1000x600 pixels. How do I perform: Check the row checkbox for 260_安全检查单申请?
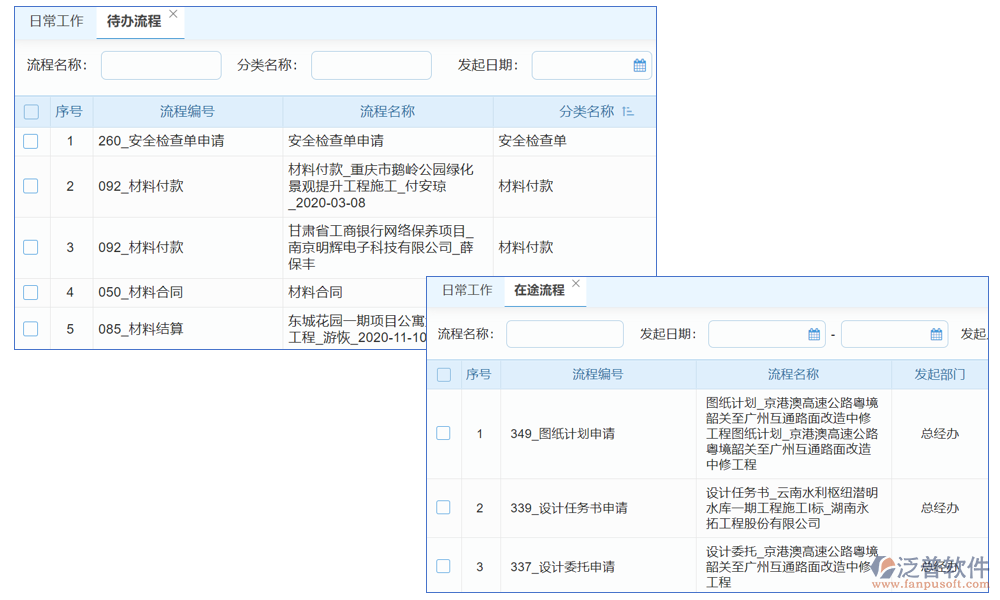[x=29, y=141]
